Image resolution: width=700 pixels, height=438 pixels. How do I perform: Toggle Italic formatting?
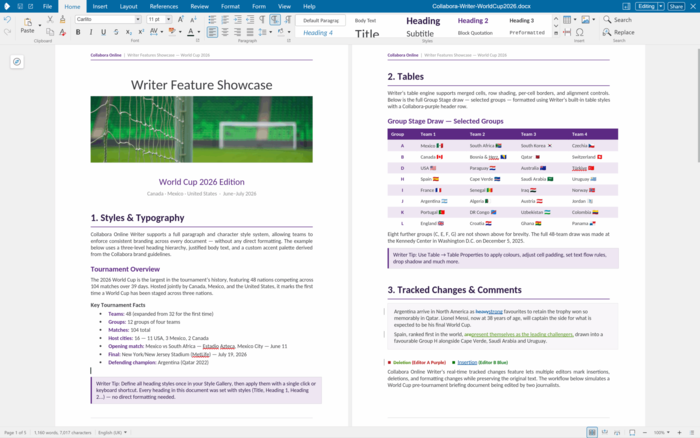point(91,32)
